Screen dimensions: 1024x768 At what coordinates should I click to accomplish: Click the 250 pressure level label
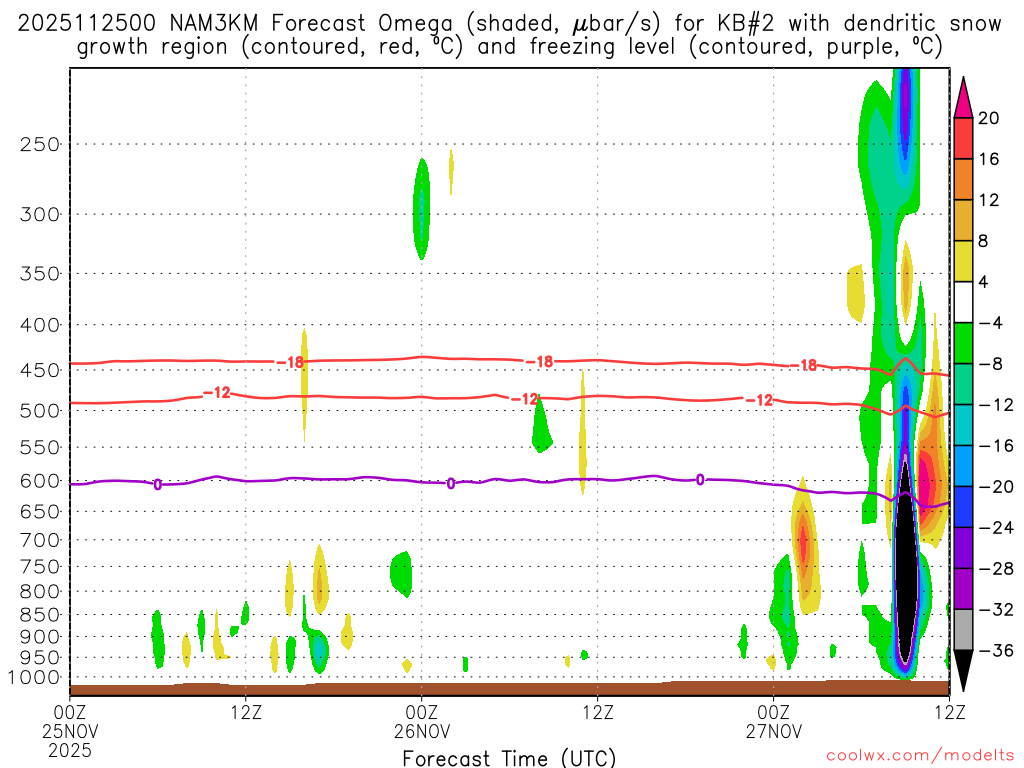(x=40, y=144)
